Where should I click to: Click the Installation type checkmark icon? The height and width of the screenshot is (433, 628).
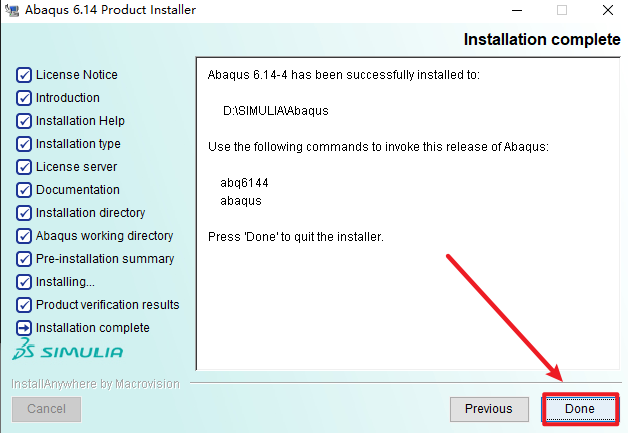pyautogui.click(x=24, y=144)
